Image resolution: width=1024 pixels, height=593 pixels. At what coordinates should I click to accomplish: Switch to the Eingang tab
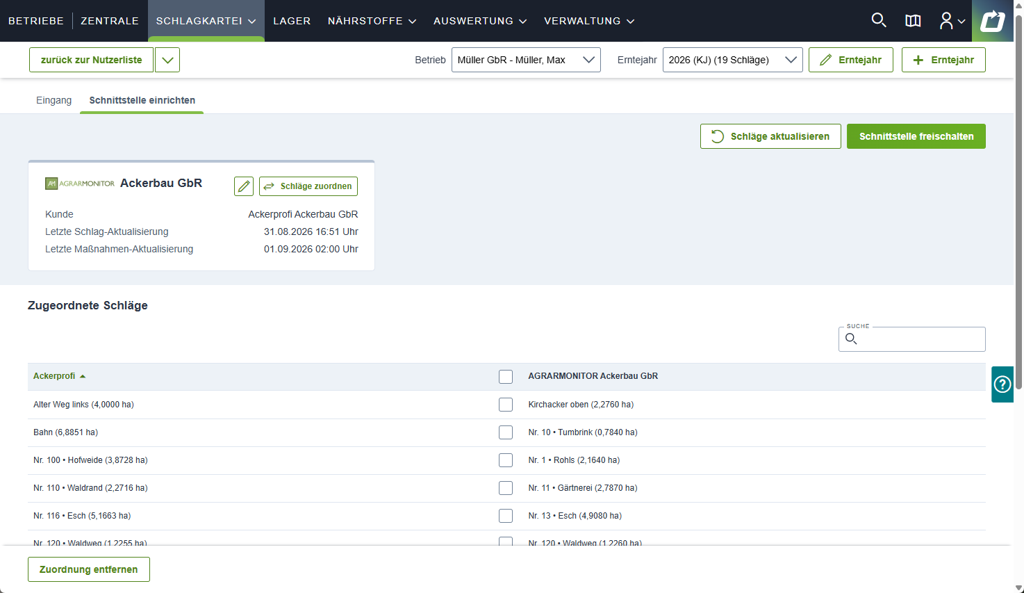point(54,100)
